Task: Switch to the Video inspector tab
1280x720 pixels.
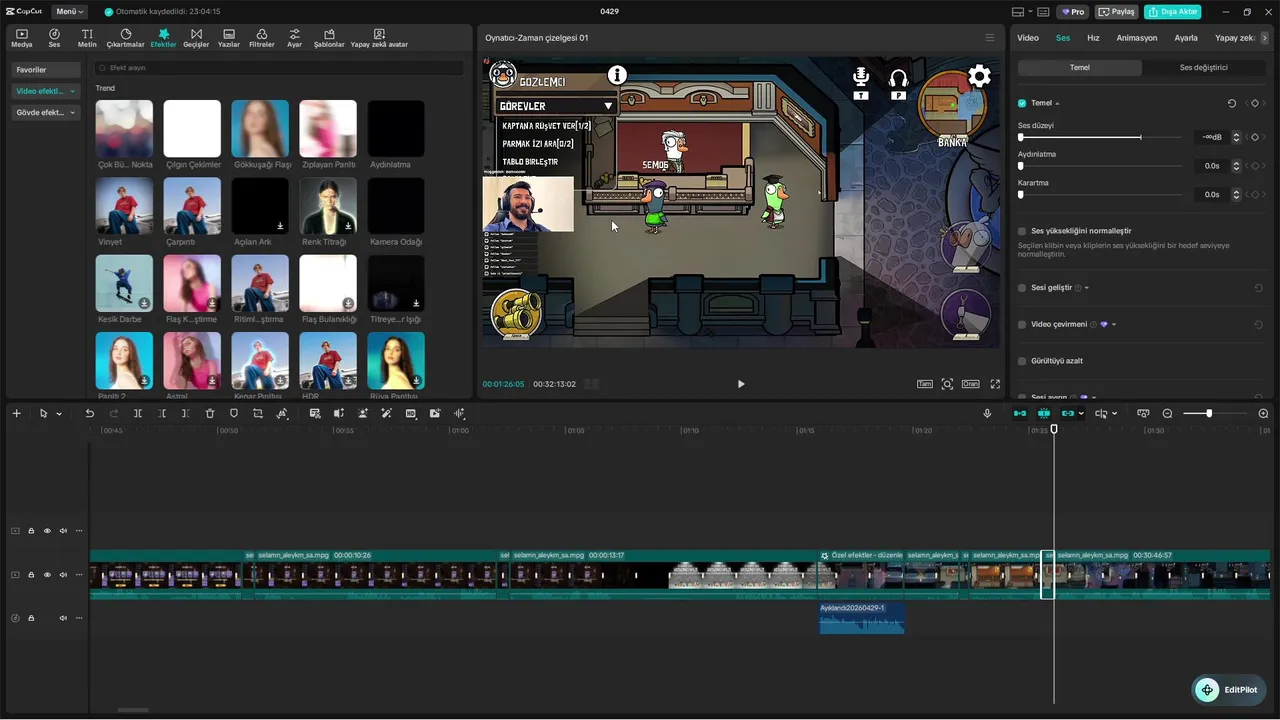Action: pyautogui.click(x=1028, y=38)
